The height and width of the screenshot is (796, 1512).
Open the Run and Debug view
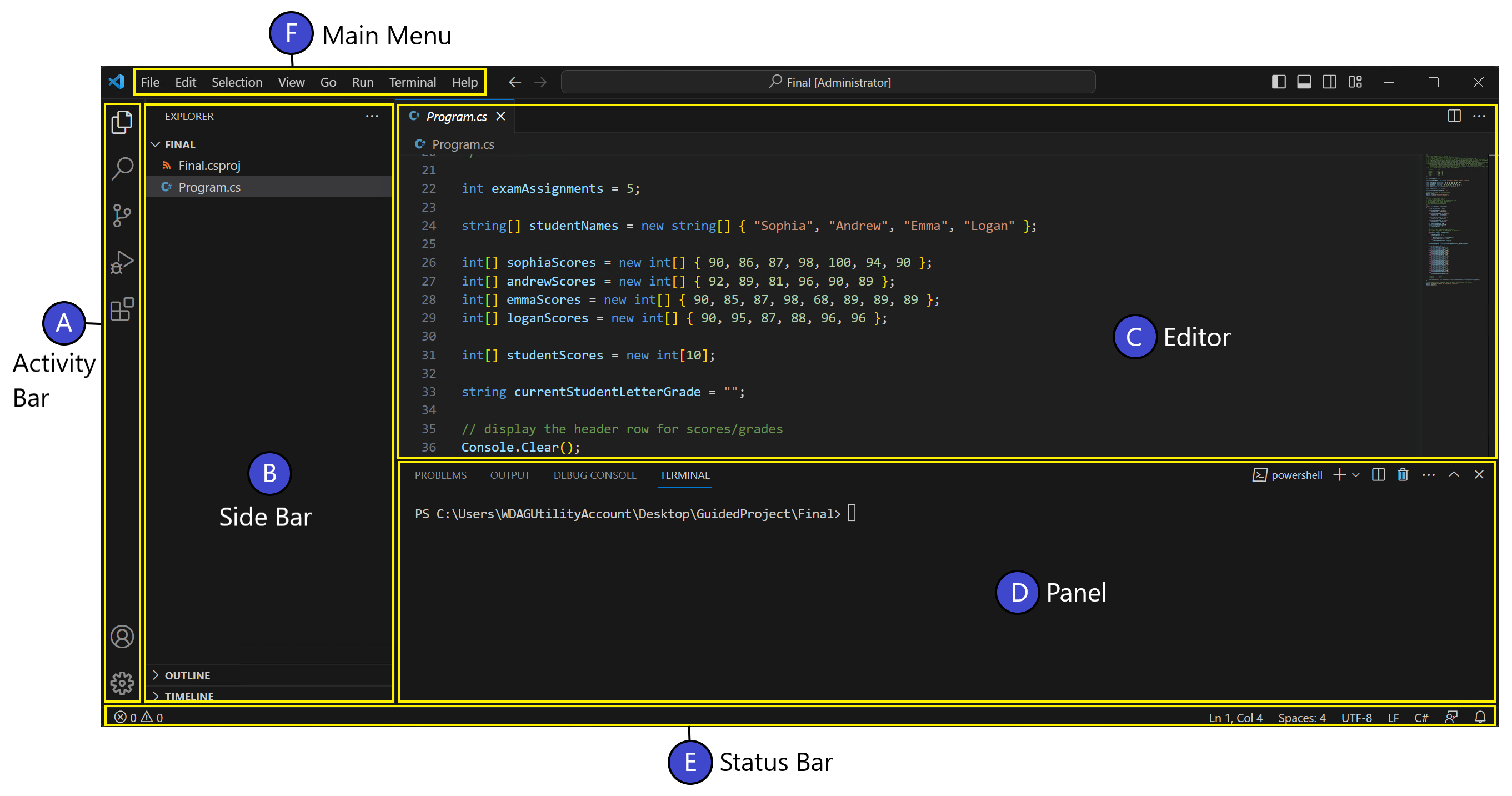click(x=122, y=262)
